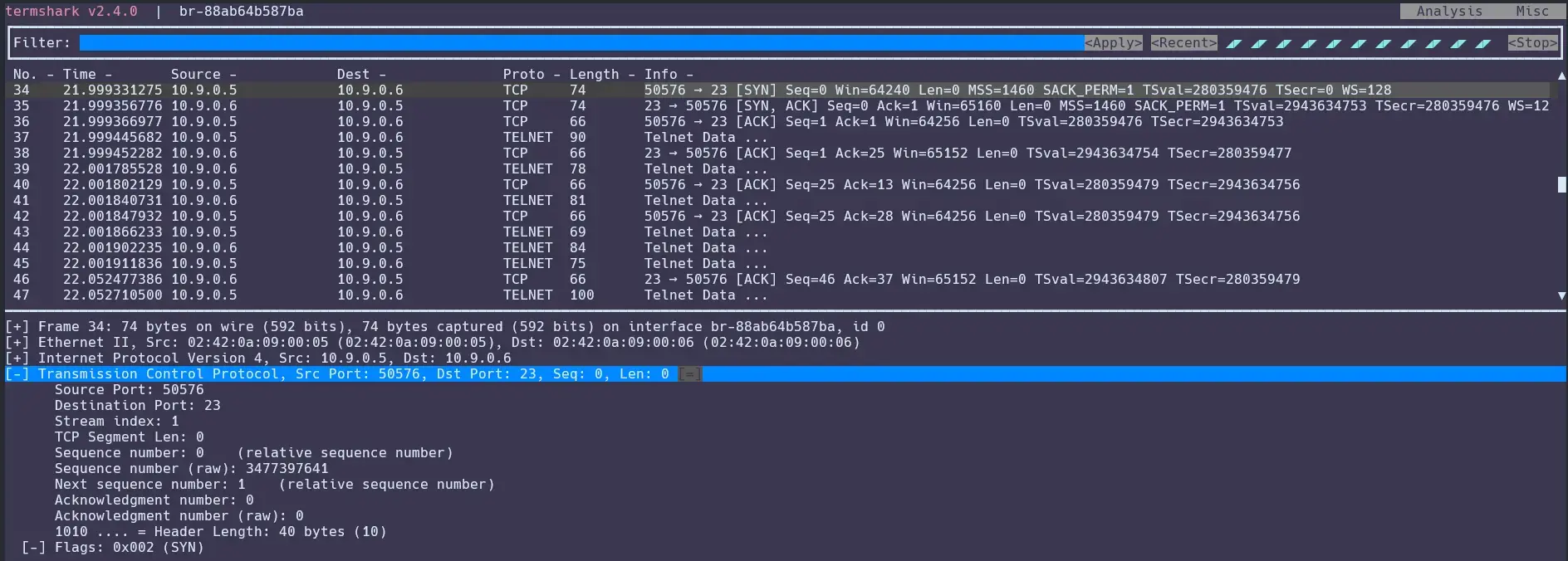Select Destination Port: 23 field

(137, 405)
